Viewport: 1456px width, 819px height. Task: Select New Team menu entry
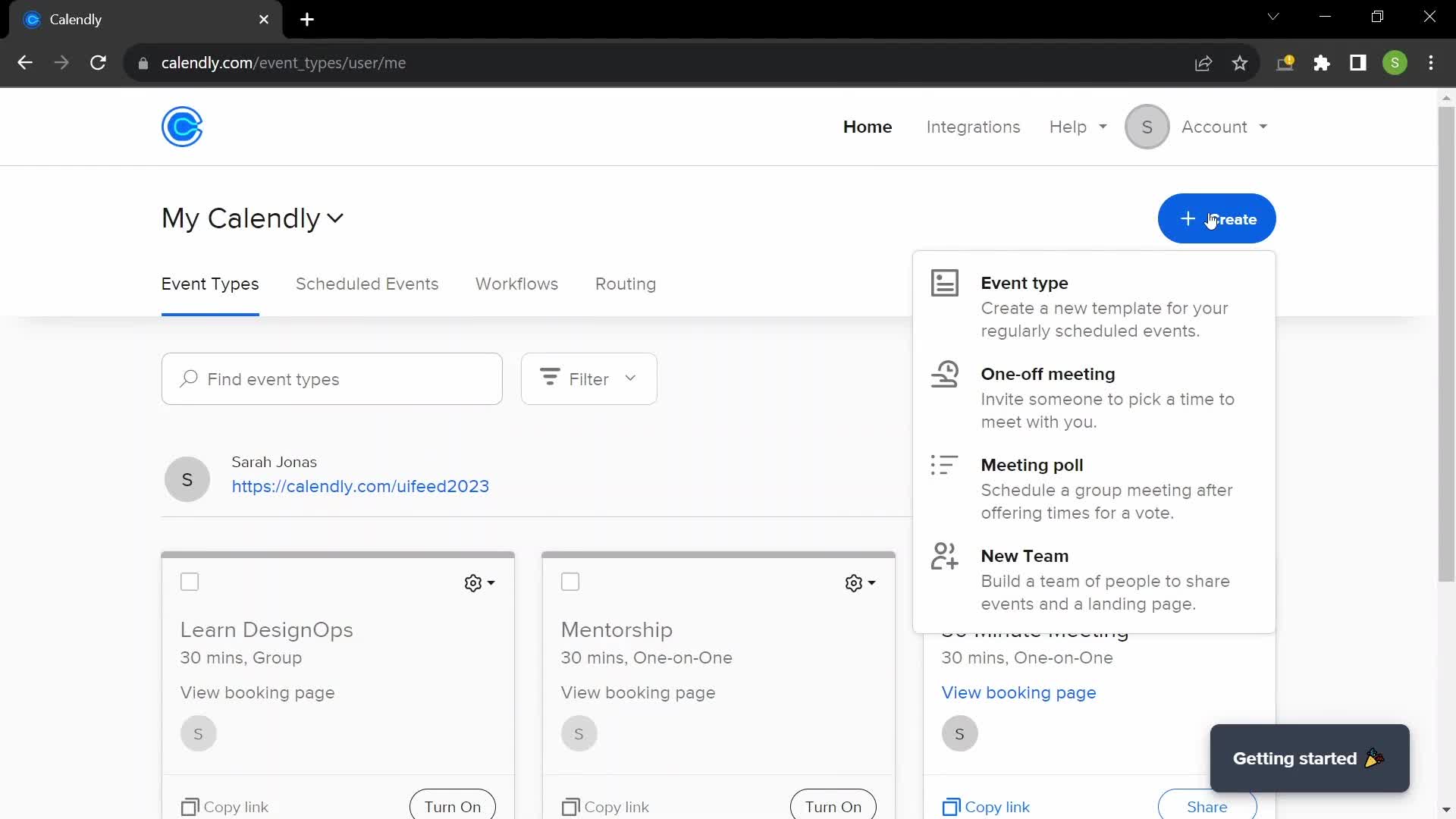coord(1094,579)
